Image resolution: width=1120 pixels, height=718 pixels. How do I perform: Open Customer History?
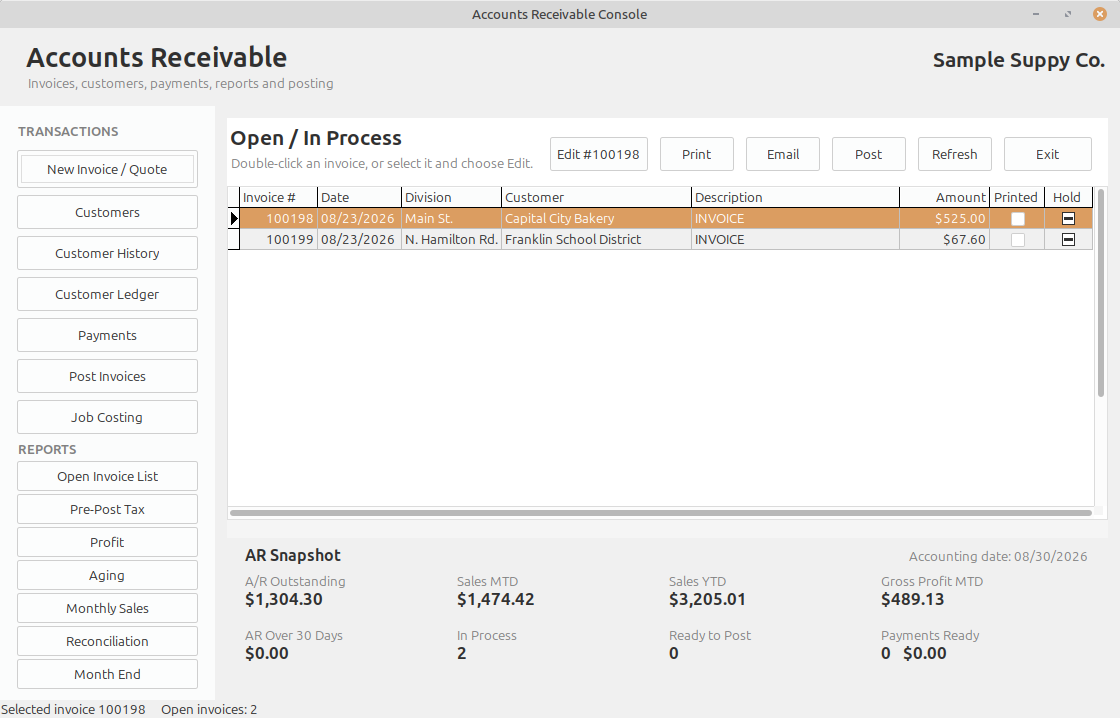pos(107,254)
